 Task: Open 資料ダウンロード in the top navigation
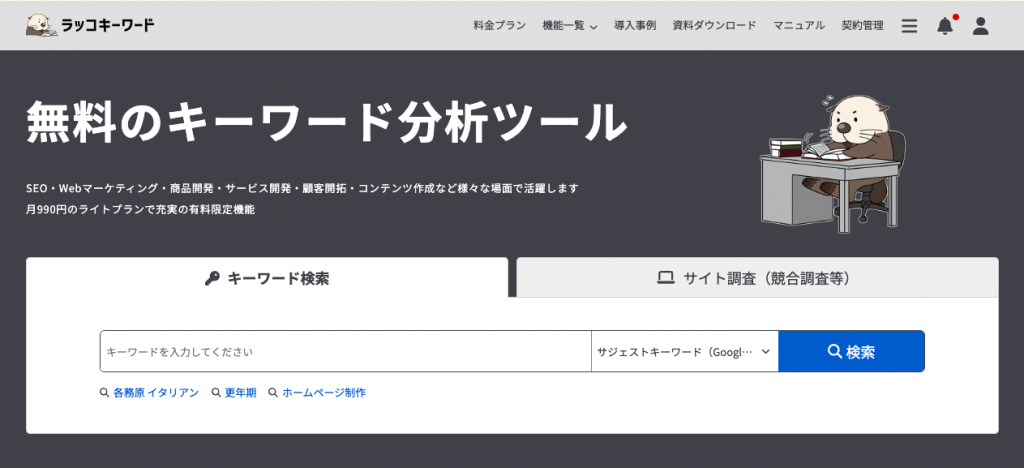tap(714, 25)
